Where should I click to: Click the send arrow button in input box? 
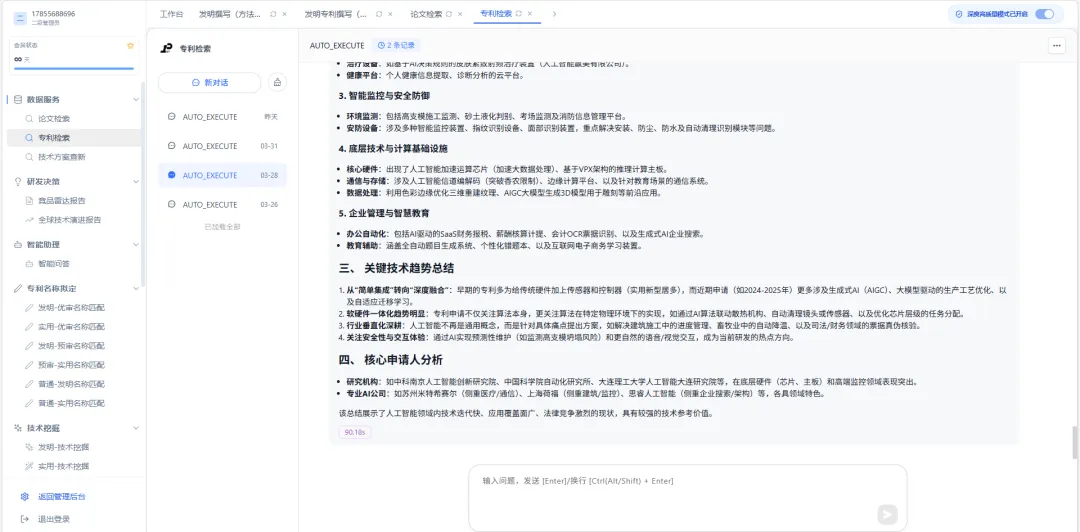[887, 514]
